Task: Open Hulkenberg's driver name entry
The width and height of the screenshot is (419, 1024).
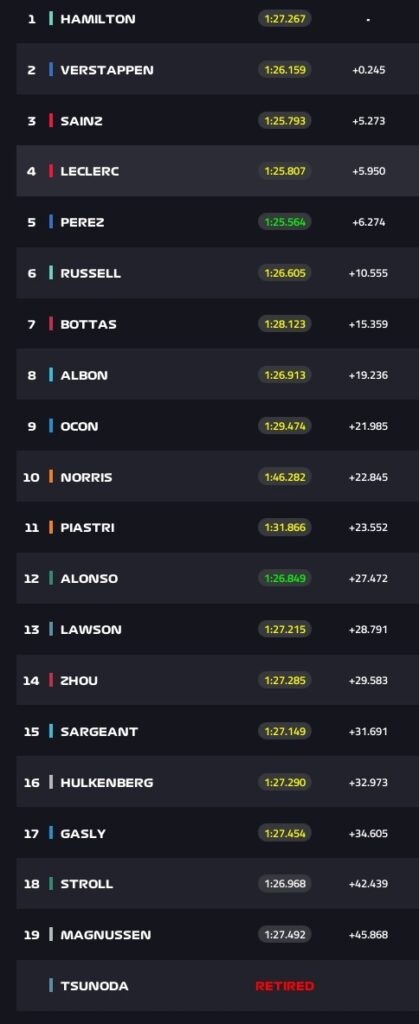Action: click(106, 782)
